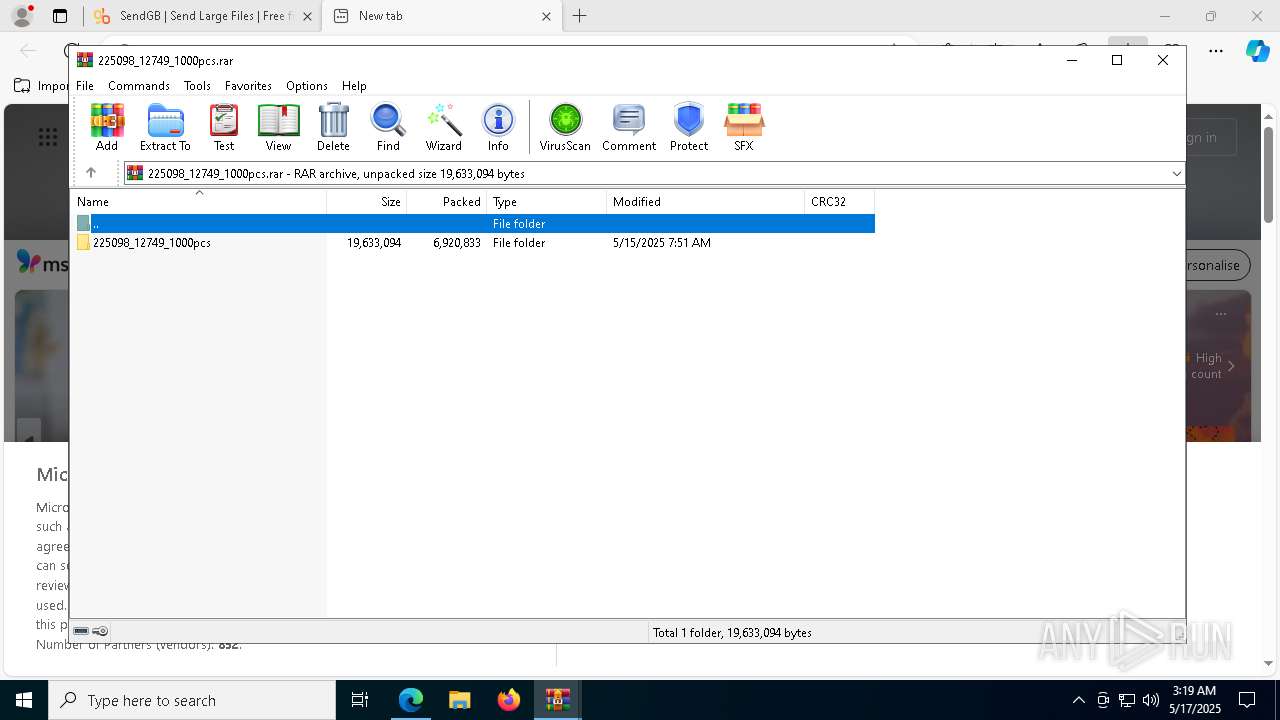1280x720 pixels.
Task: Run the Test archive tool
Action: point(224,127)
